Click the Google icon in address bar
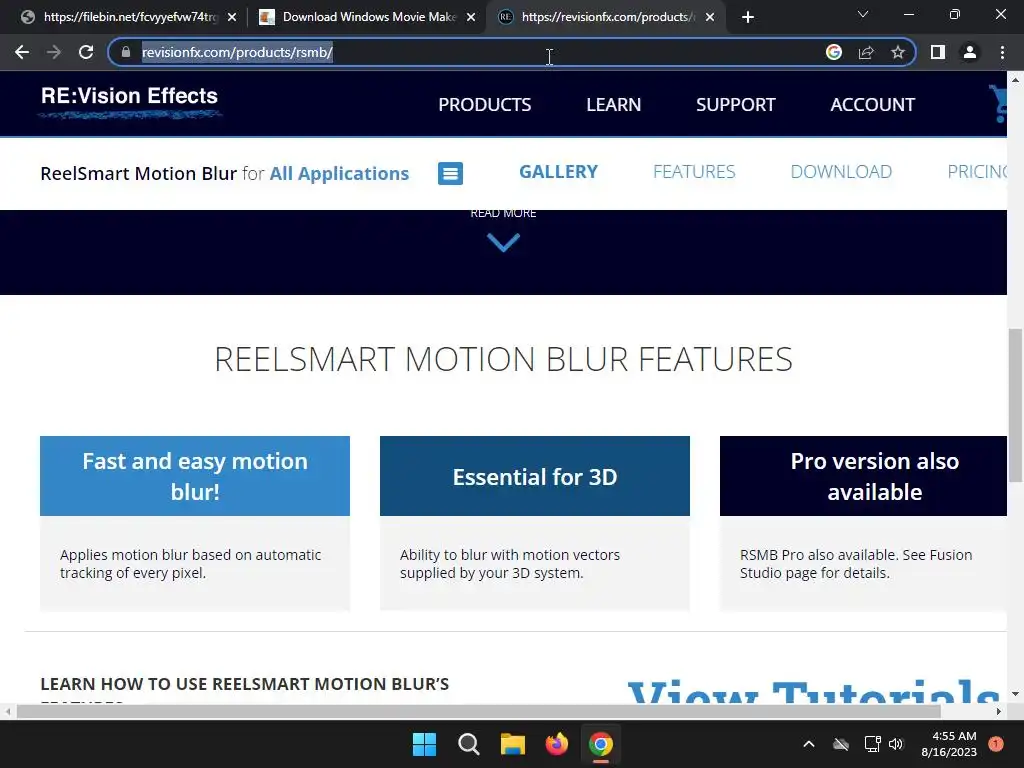The image size is (1024, 768). coord(833,52)
